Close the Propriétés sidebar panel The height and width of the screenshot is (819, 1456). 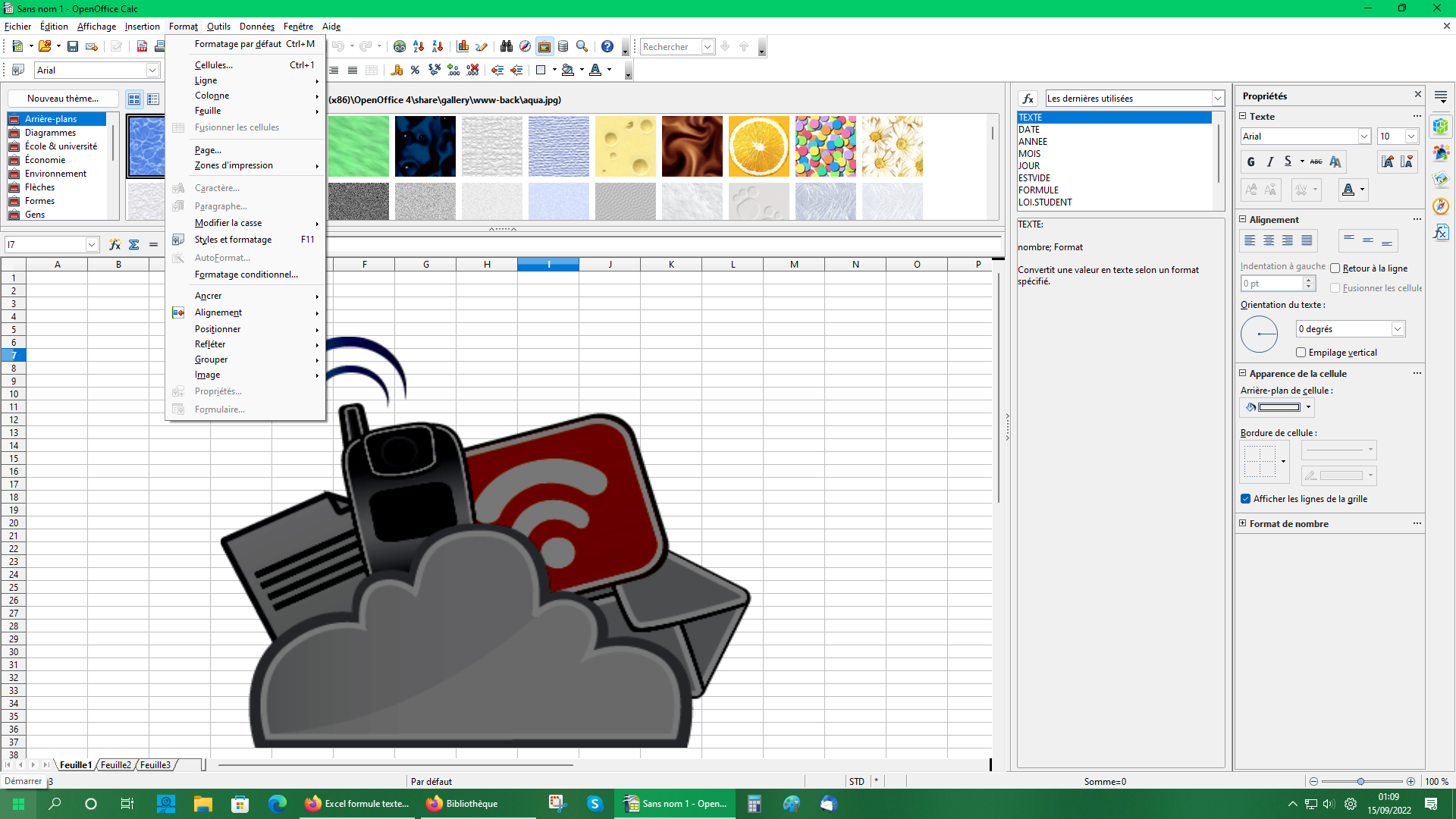point(1418,95)
